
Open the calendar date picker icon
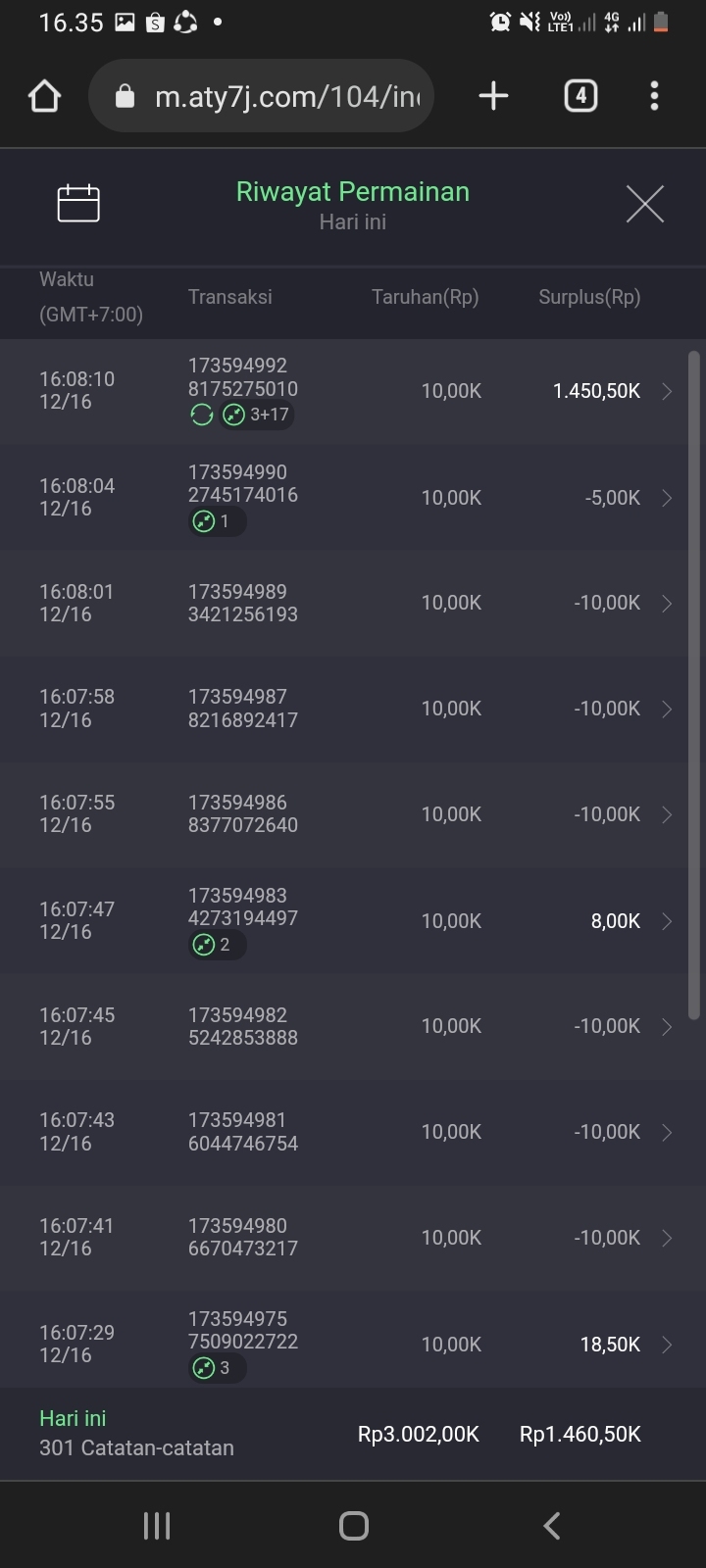coord(78,203)
